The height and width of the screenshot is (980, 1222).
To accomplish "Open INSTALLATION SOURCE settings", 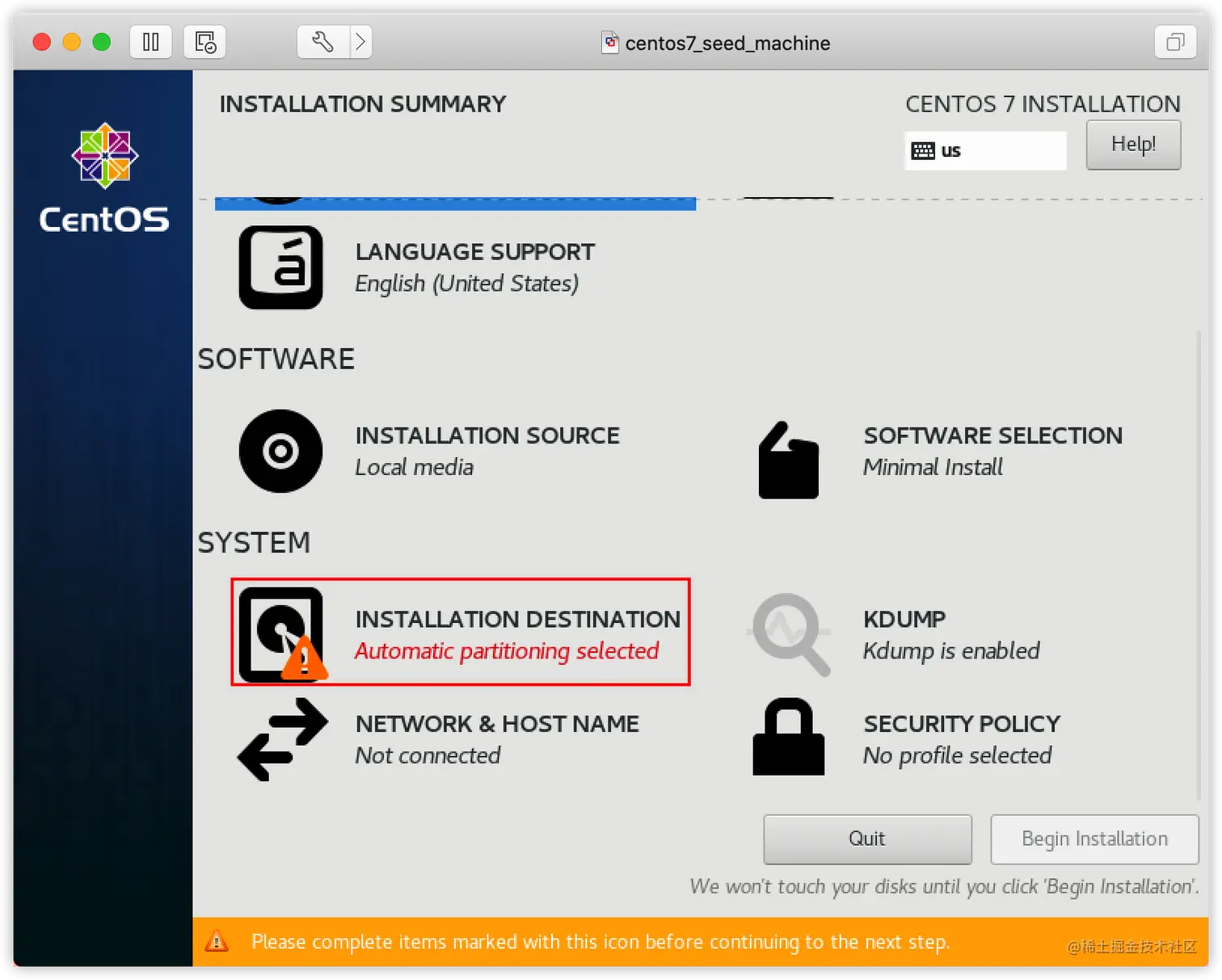I will coord(487,435).
